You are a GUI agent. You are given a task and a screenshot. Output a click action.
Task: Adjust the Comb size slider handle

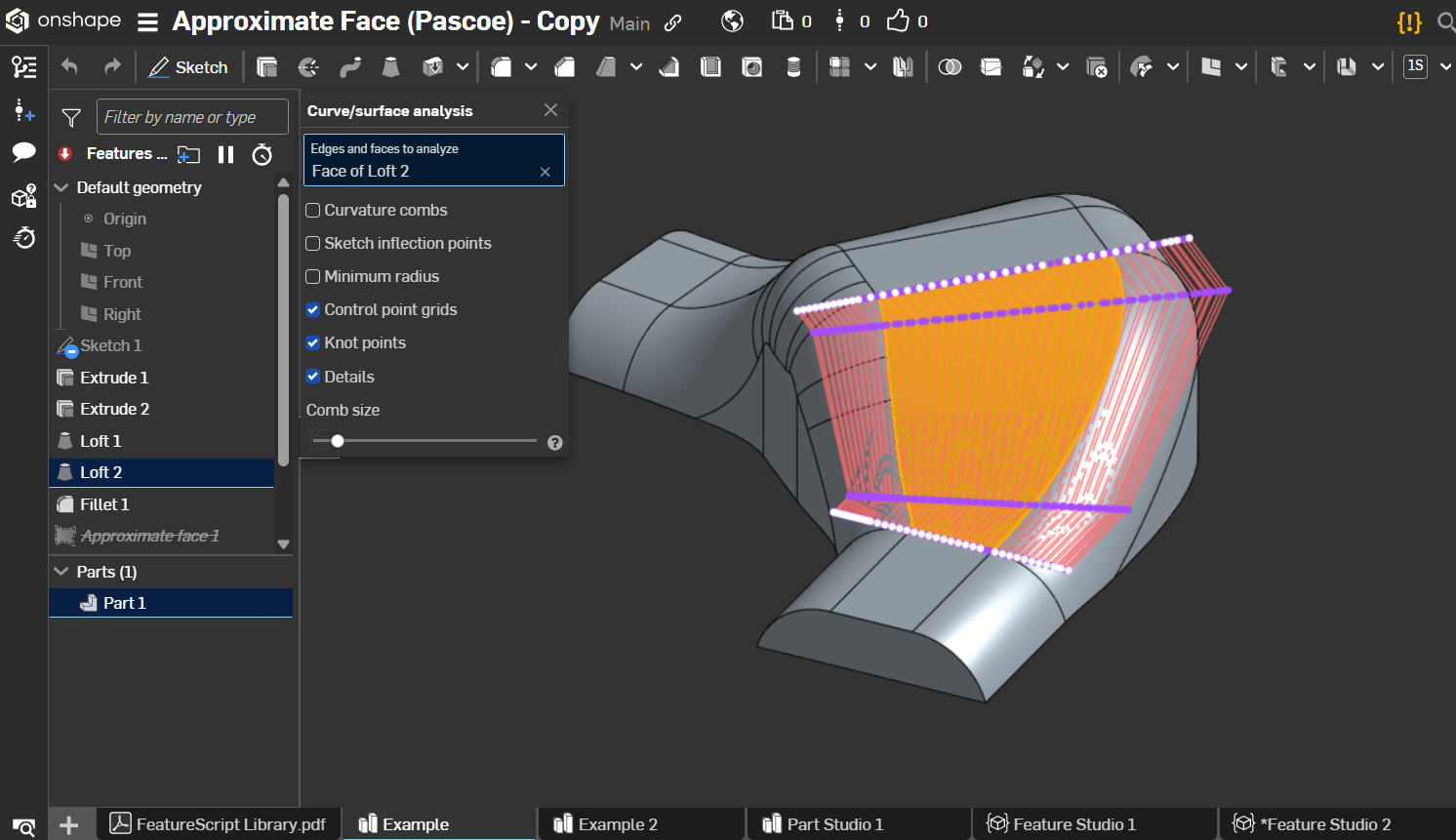point(338,441)
